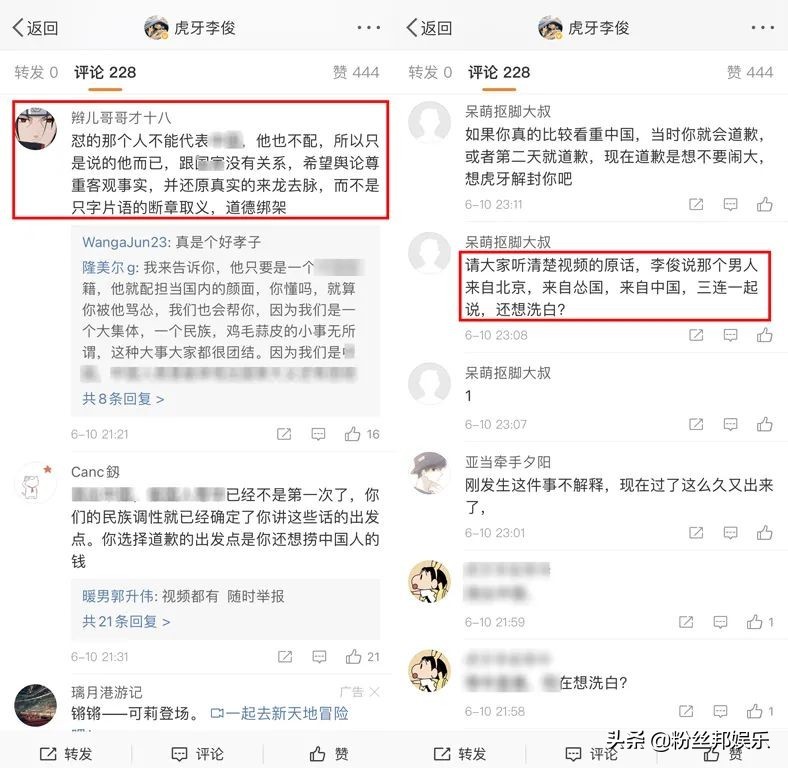
Task: Open left panel's three-dot more menu
Action: [368, 28]
